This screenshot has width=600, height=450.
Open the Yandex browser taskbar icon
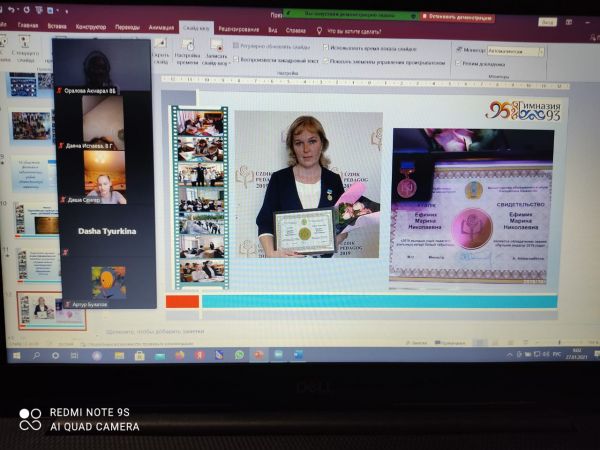tap(199, 355)
